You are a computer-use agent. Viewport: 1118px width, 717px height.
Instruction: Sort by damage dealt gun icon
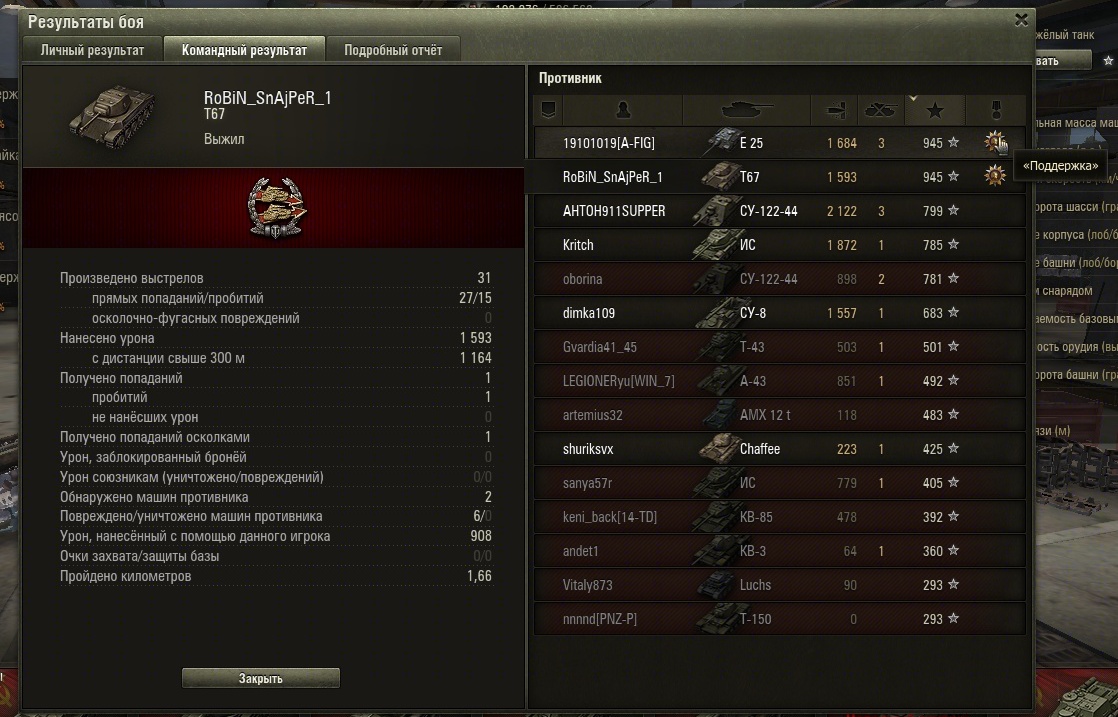pyautogui.click(x=834, y=110)
